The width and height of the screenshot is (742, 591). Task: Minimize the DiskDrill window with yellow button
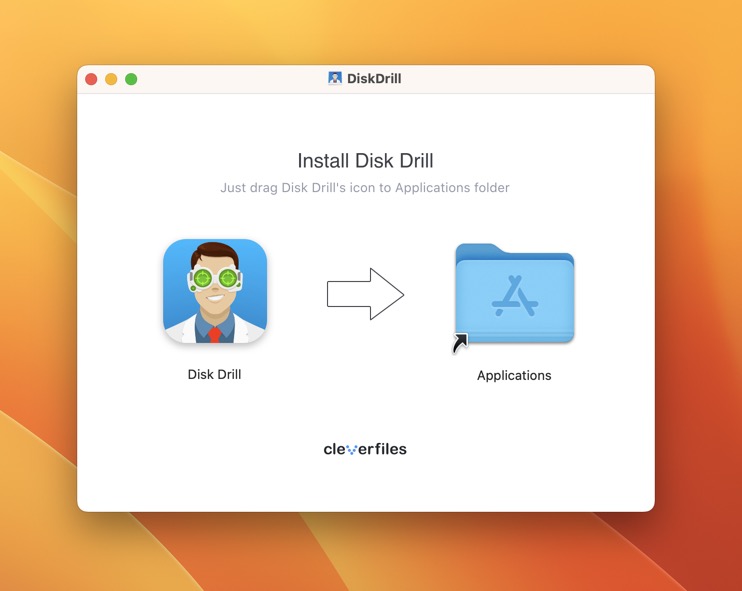pos(111,79)
